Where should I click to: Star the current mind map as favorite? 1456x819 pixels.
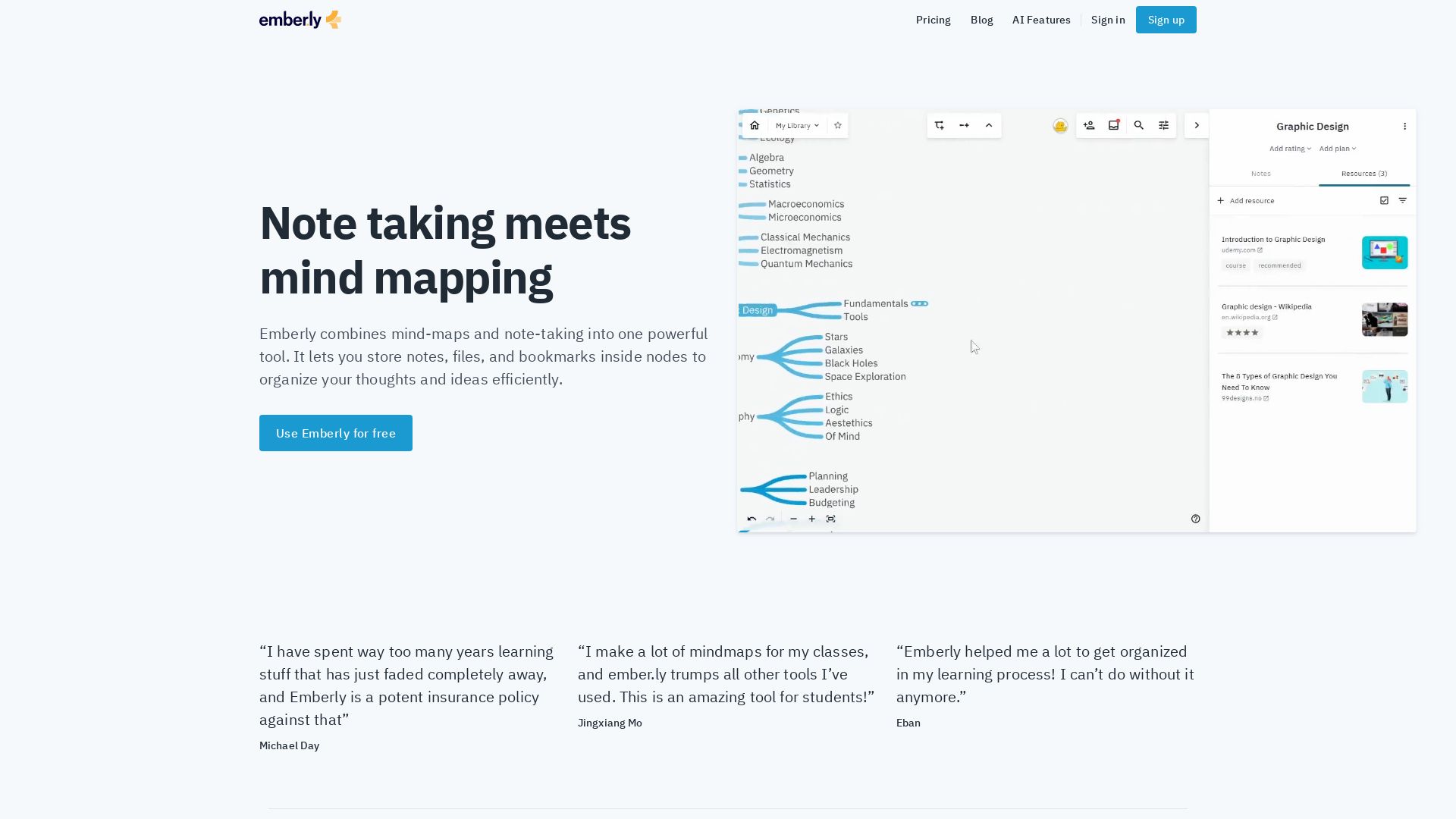coord(837,125)
